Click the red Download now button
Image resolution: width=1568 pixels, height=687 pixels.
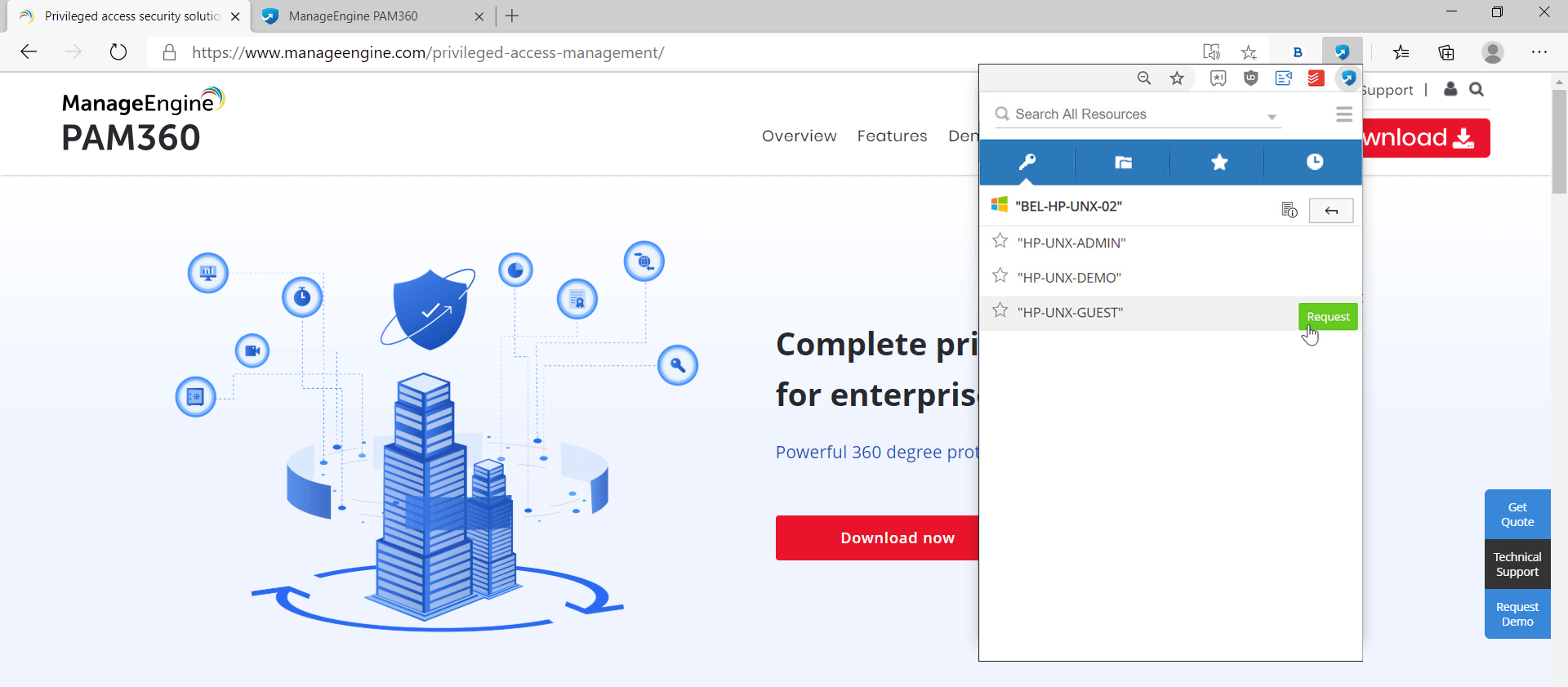point(878,538)
